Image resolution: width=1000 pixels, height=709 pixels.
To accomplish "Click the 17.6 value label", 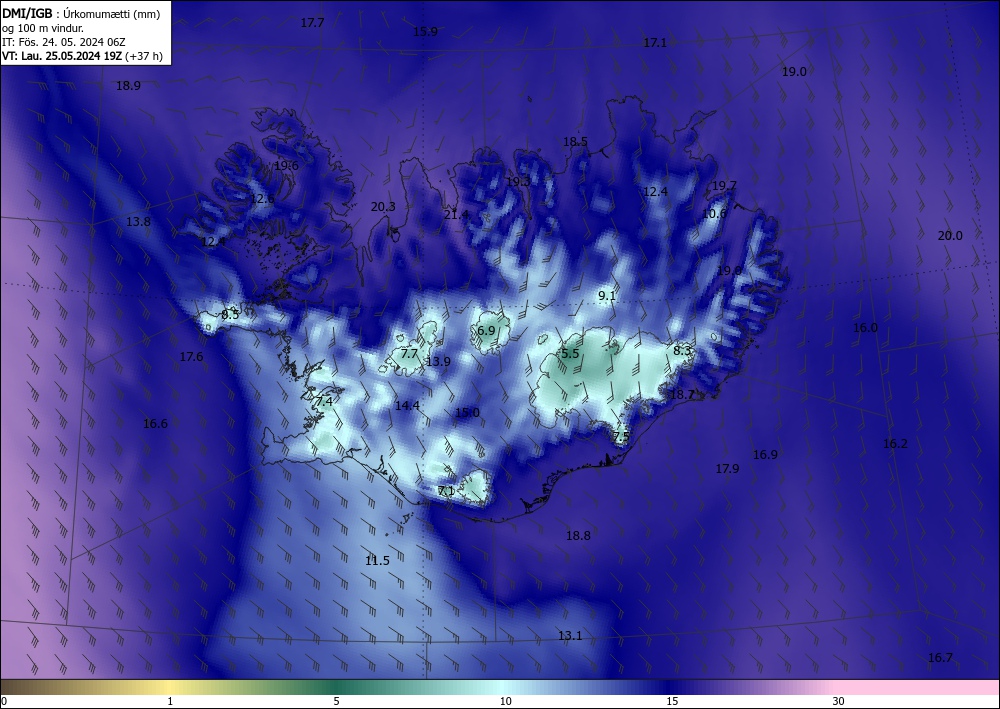I will [191, 357].
